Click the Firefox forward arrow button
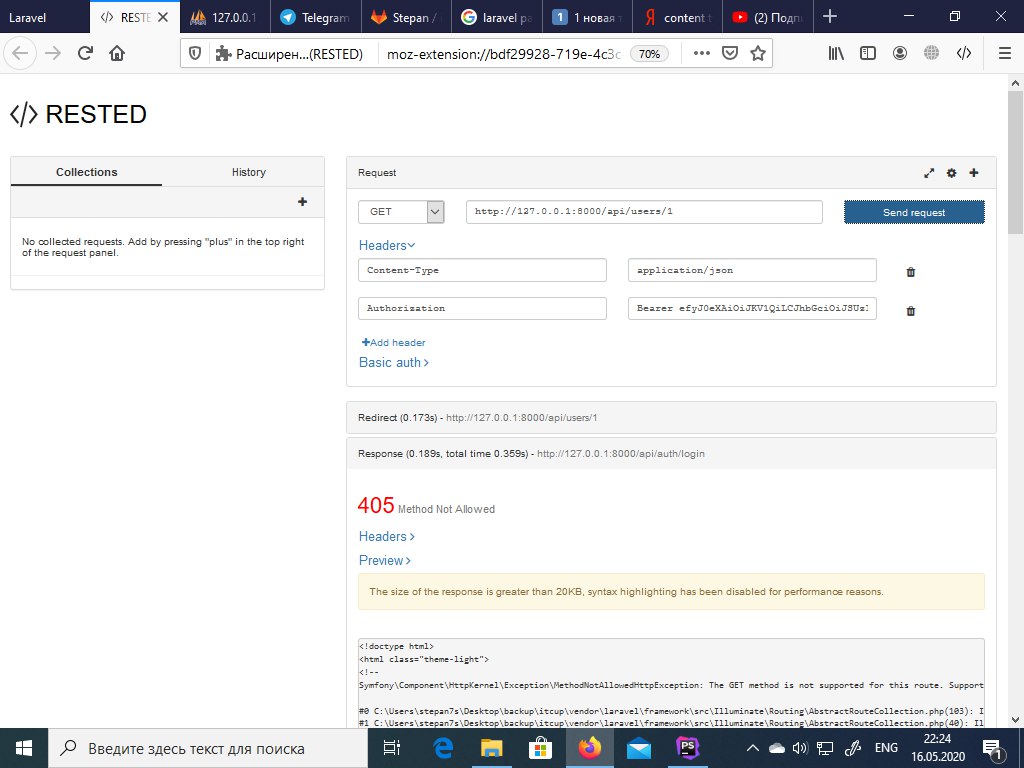The image size is (1024, 768). [x=53, y=54]
